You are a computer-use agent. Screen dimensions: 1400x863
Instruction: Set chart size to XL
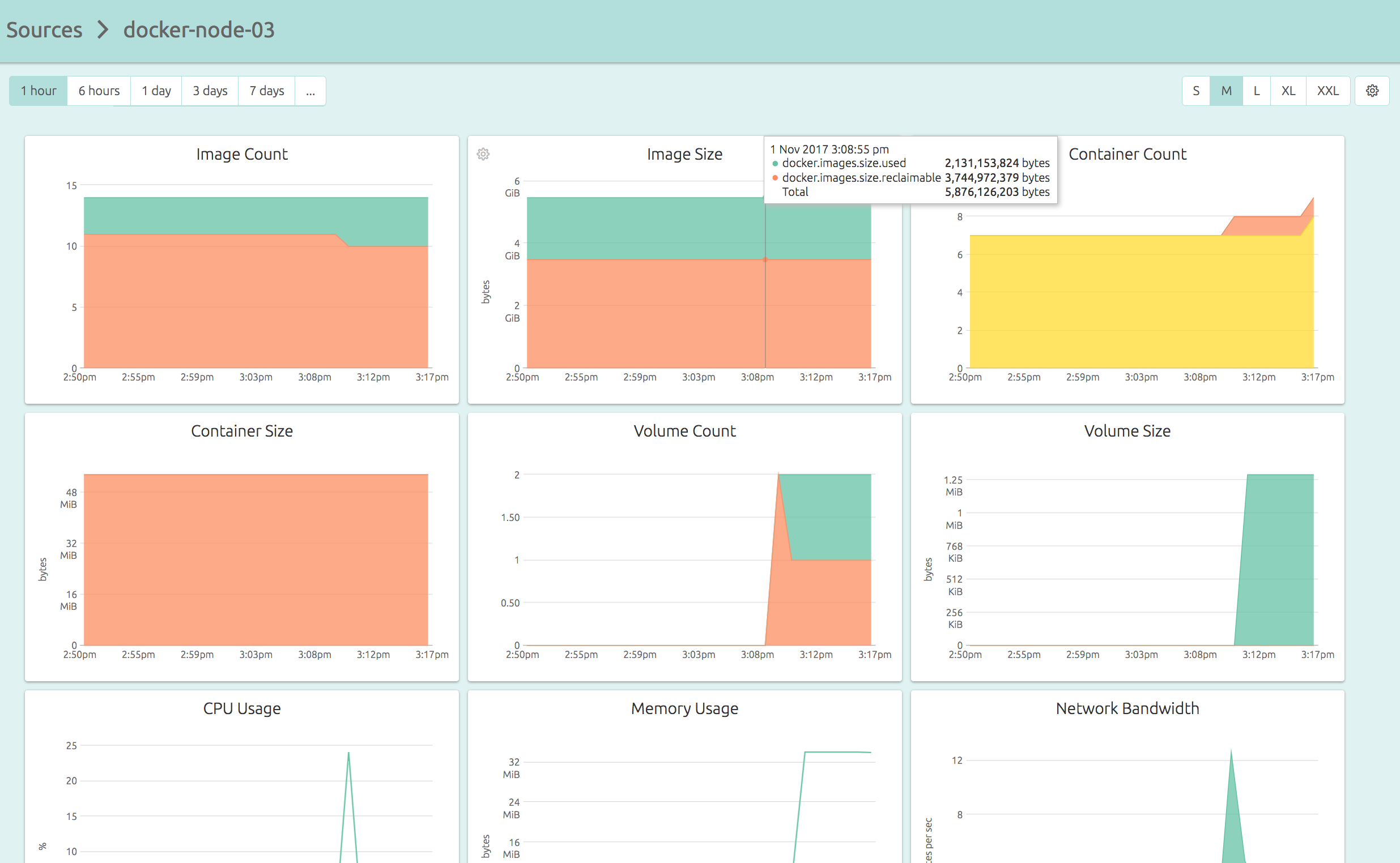tap(1288, 91)
